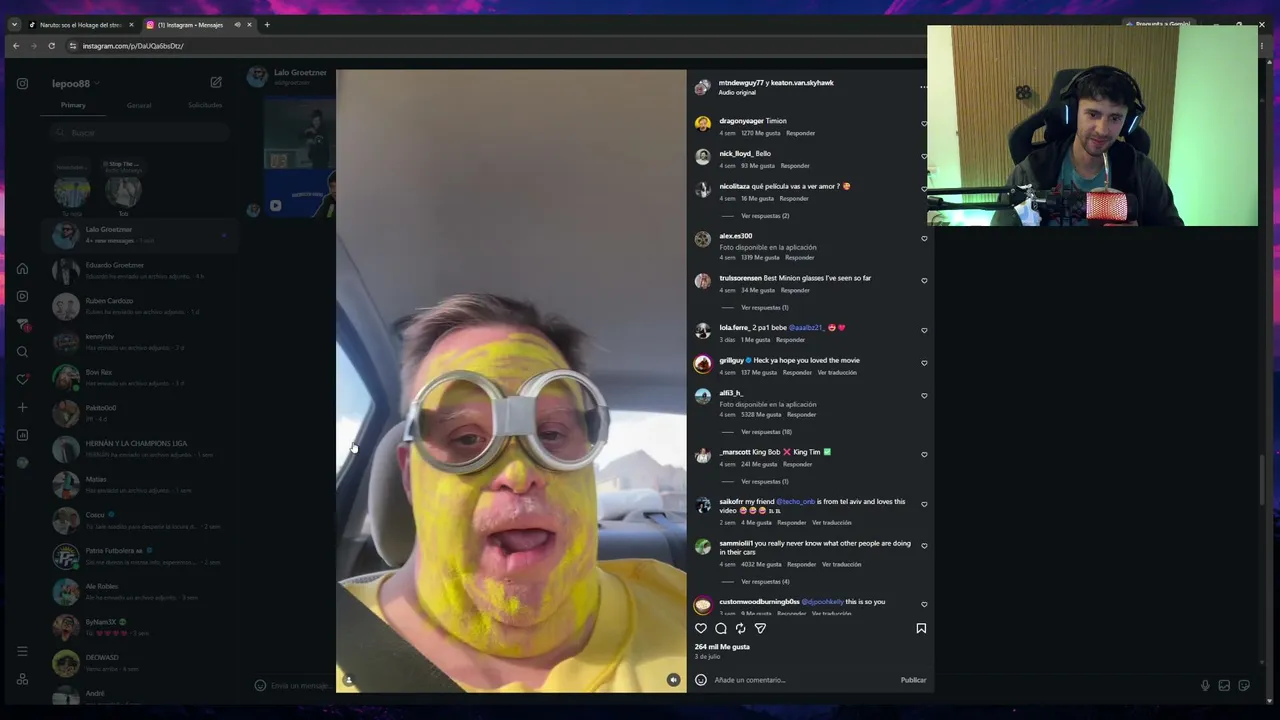The width and height of the screenshot is (1280, 720).
Task: Open Notifications heart in the sidebar
Action: (x=22, y=379)
